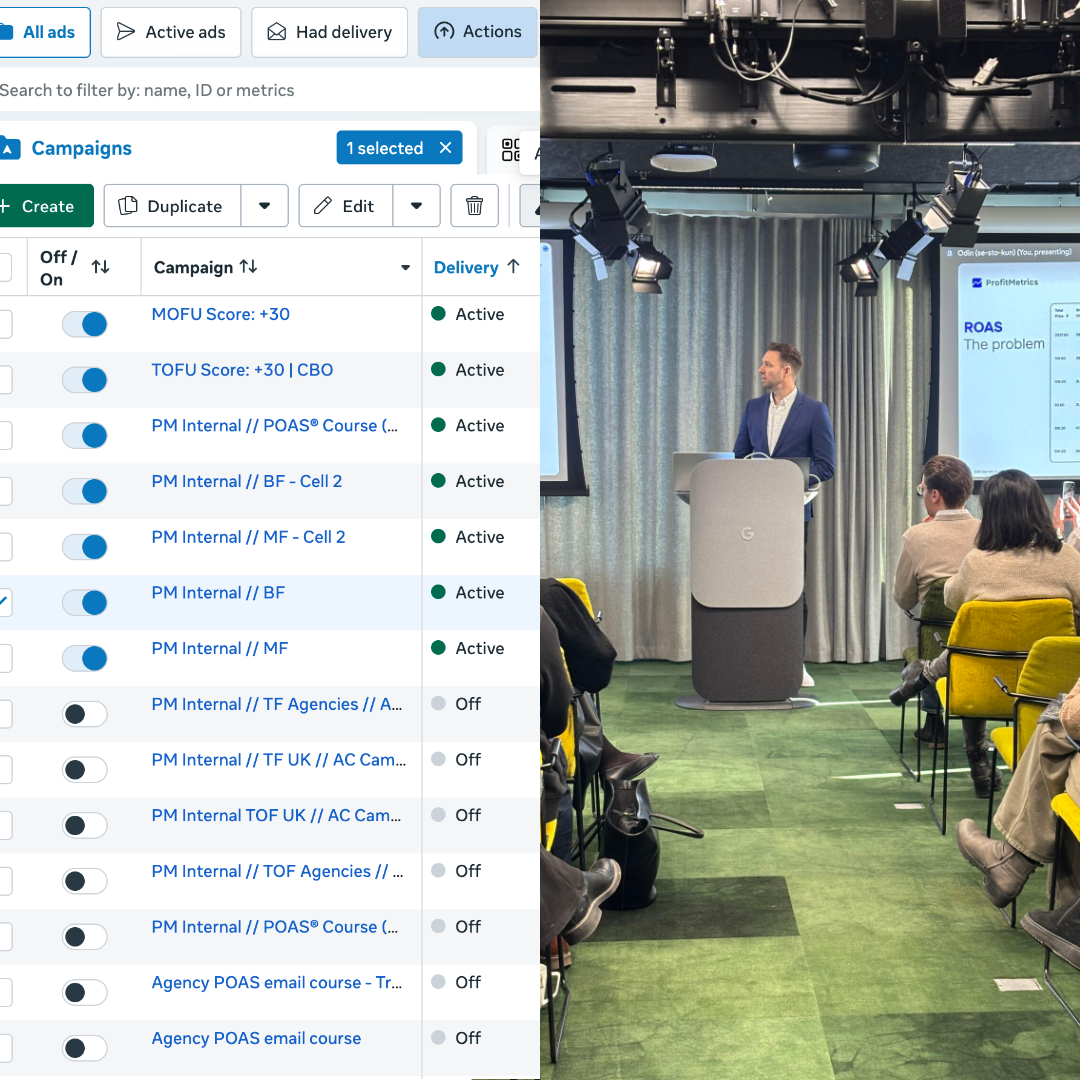The image size is (1080, 1080).
Task: Disable the PM Internal // MF toggle
Action: [x=85, y=658]
